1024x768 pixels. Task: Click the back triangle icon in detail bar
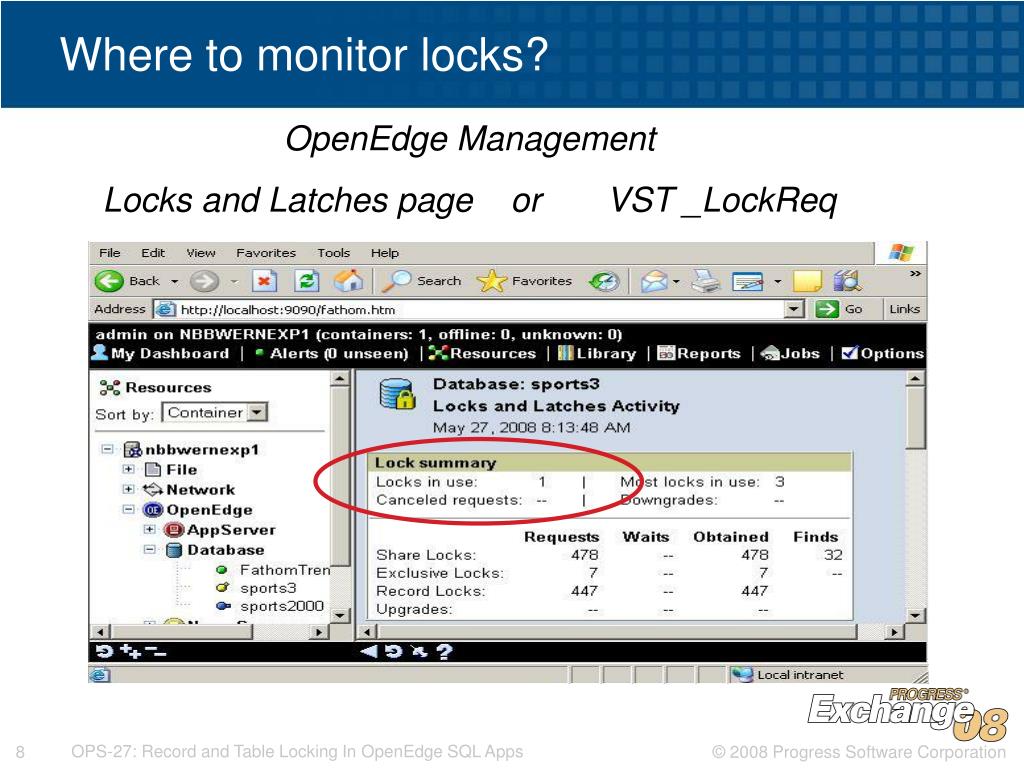pos(369,651)
